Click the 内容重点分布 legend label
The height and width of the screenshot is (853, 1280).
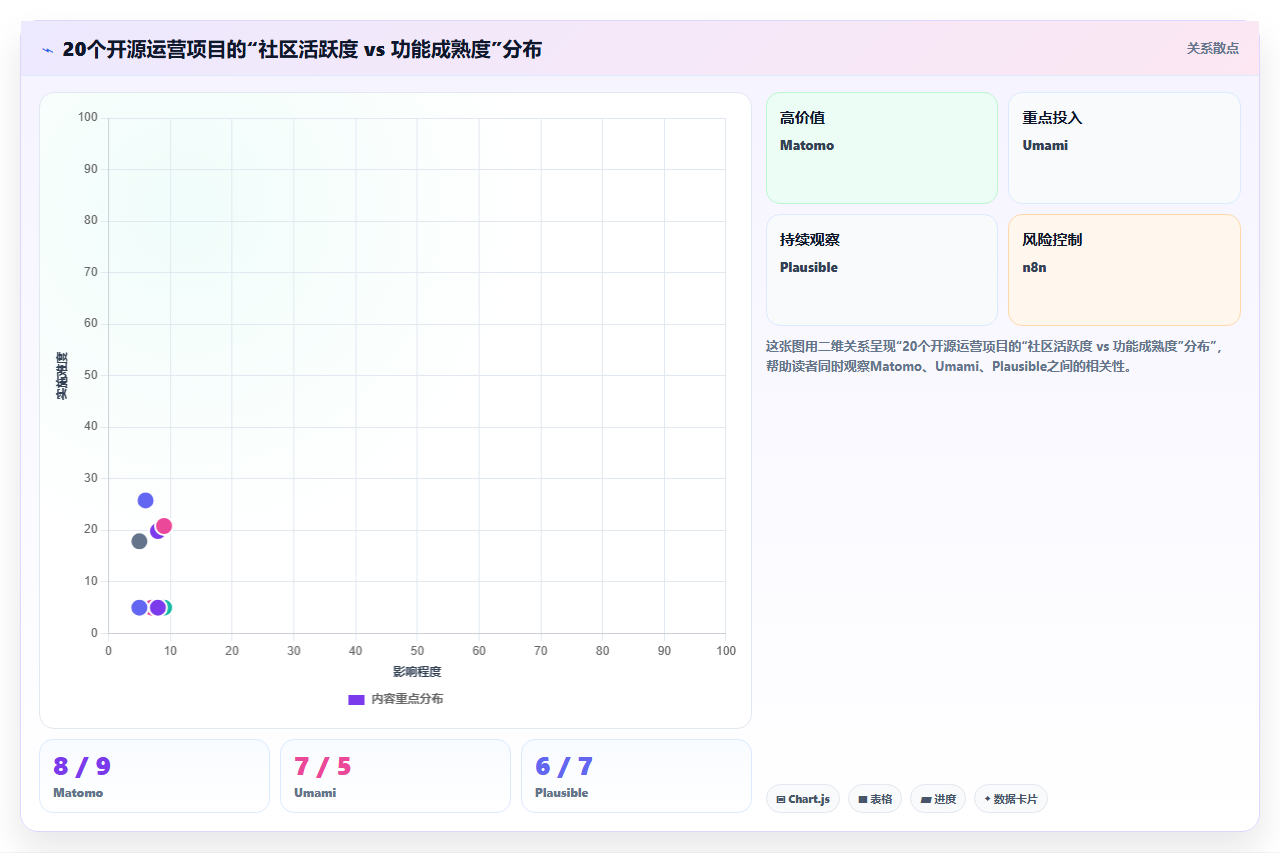pyautogui.click(x=407, y=699)
